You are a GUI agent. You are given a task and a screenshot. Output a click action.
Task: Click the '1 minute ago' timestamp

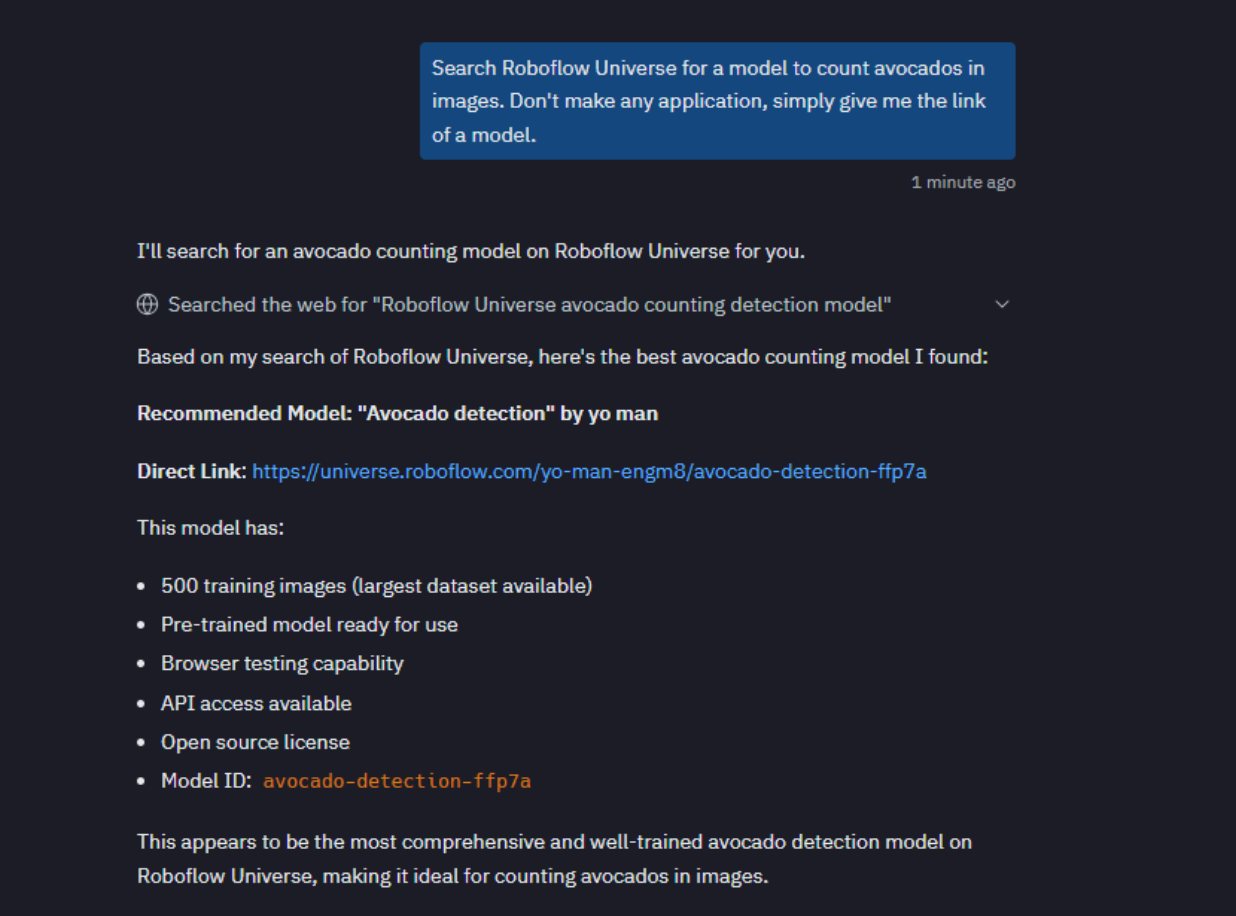coord(963,182)
